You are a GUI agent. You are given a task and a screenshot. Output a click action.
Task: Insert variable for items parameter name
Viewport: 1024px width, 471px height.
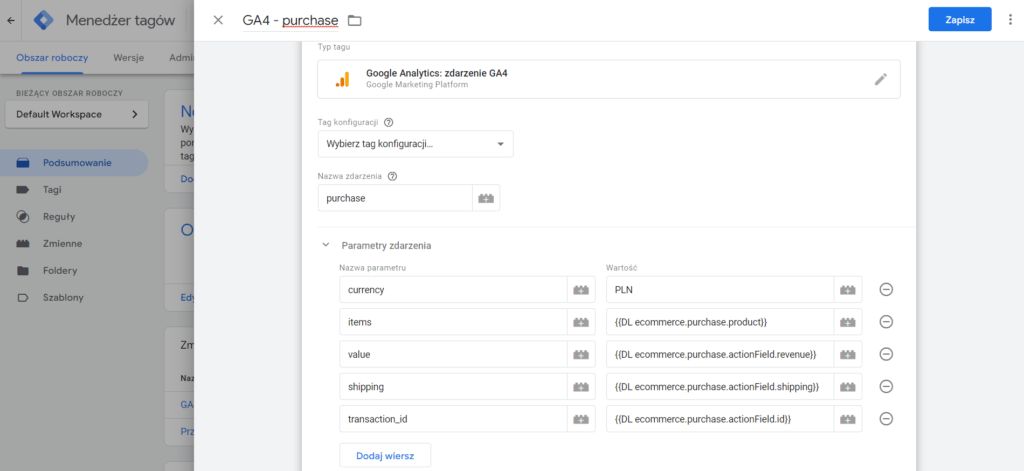point(581,322)
